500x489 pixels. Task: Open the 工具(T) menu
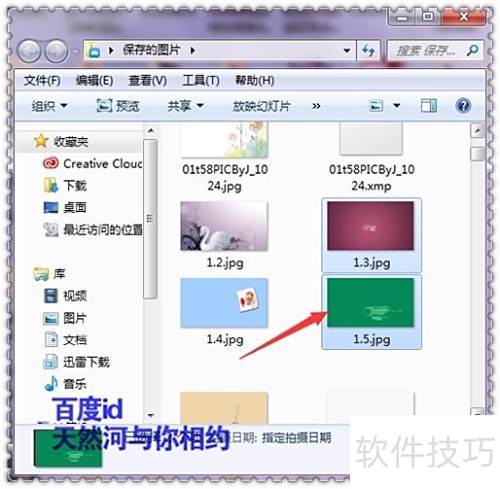[x=201, y=81]
